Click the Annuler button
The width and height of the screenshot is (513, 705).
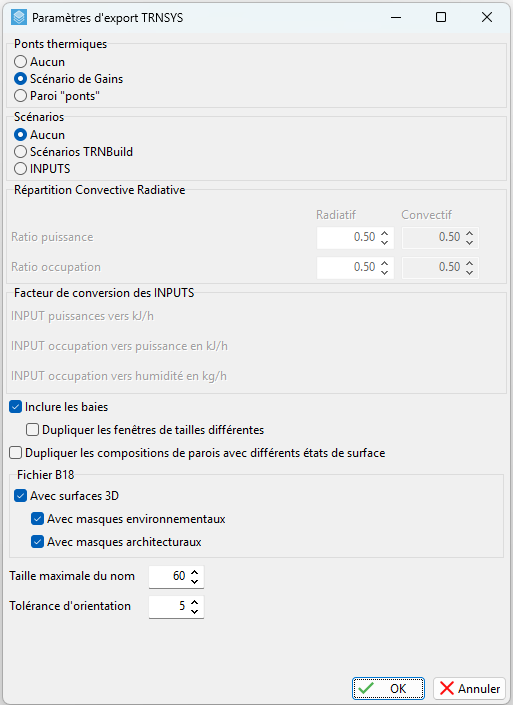(x=469, y=688)
